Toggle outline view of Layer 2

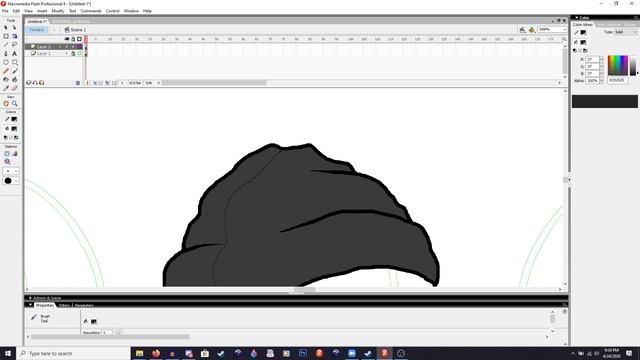[x=80, y=47]
